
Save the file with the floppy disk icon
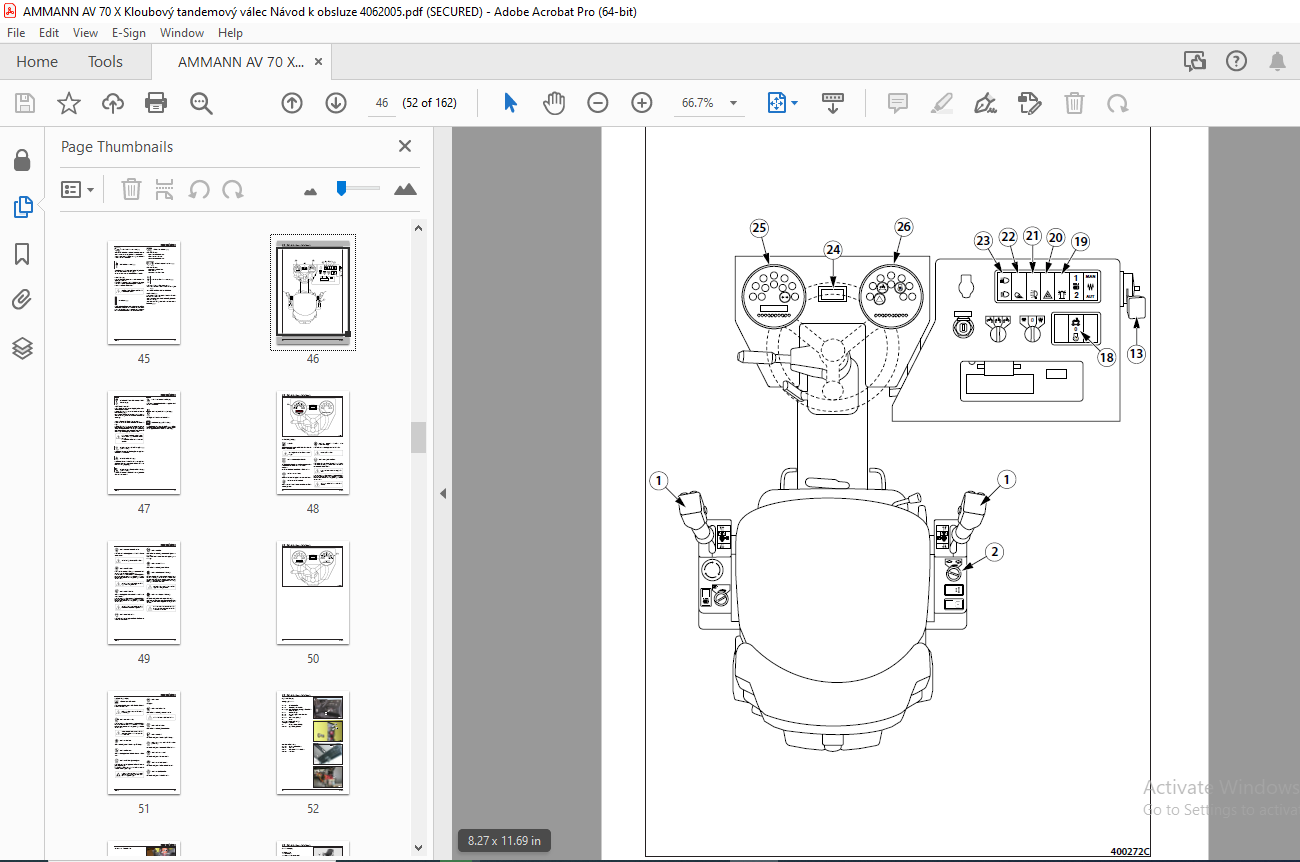pyautogui.click(x=25, y=103)
